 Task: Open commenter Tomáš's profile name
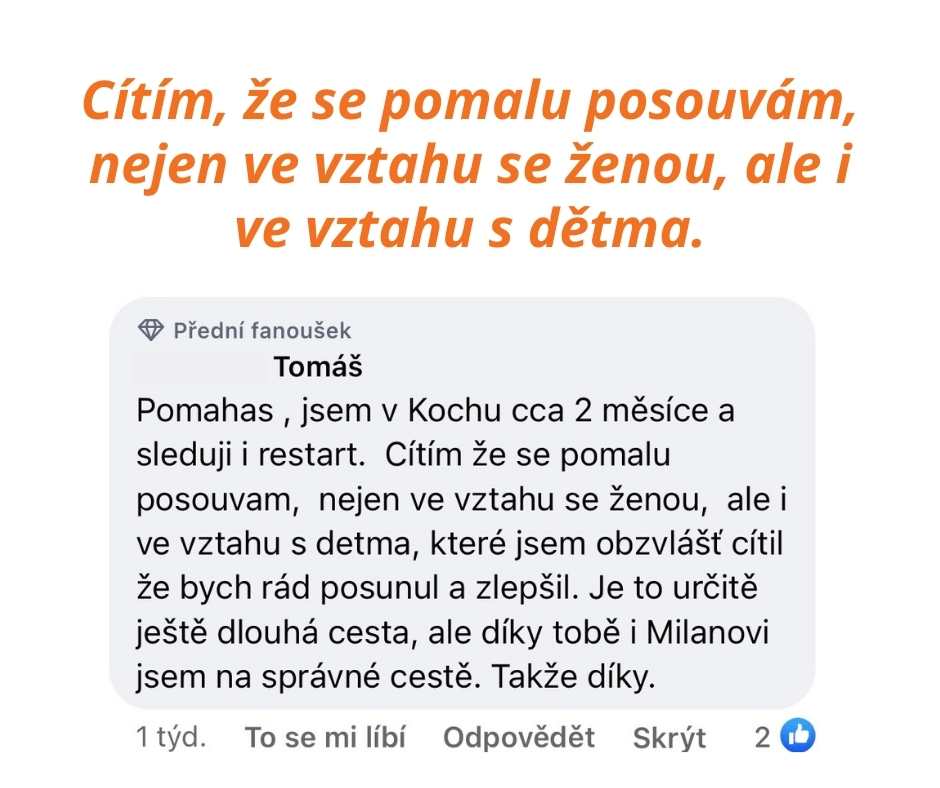click(x=318, y=366)
